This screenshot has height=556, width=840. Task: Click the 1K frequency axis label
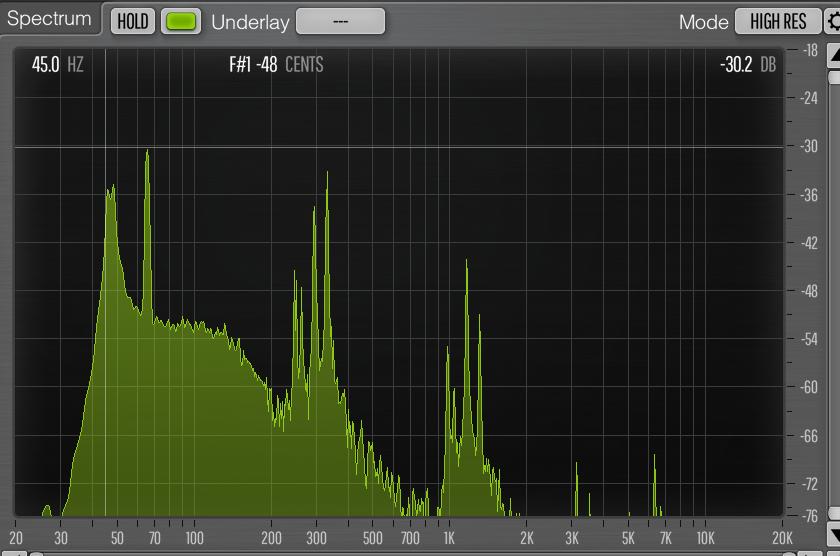pos(449,538)
